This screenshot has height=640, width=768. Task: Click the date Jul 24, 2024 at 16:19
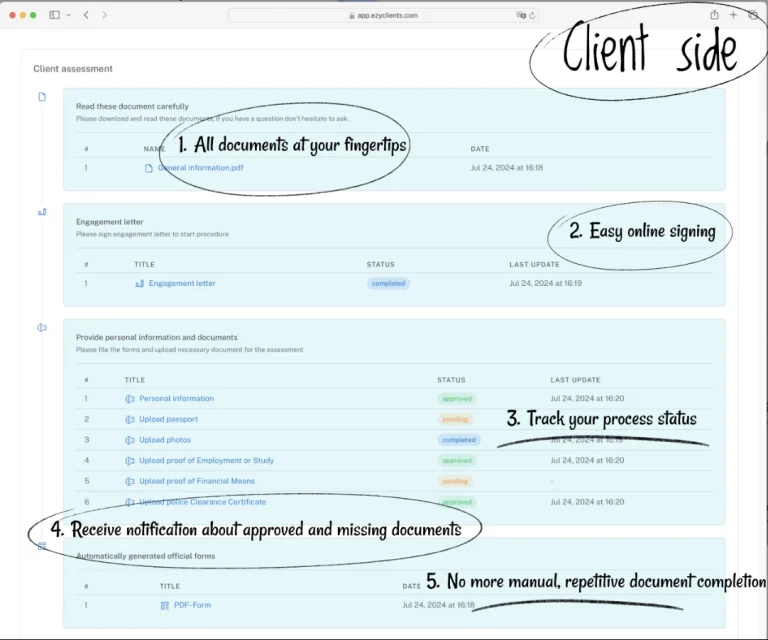(x=545, y=283)
